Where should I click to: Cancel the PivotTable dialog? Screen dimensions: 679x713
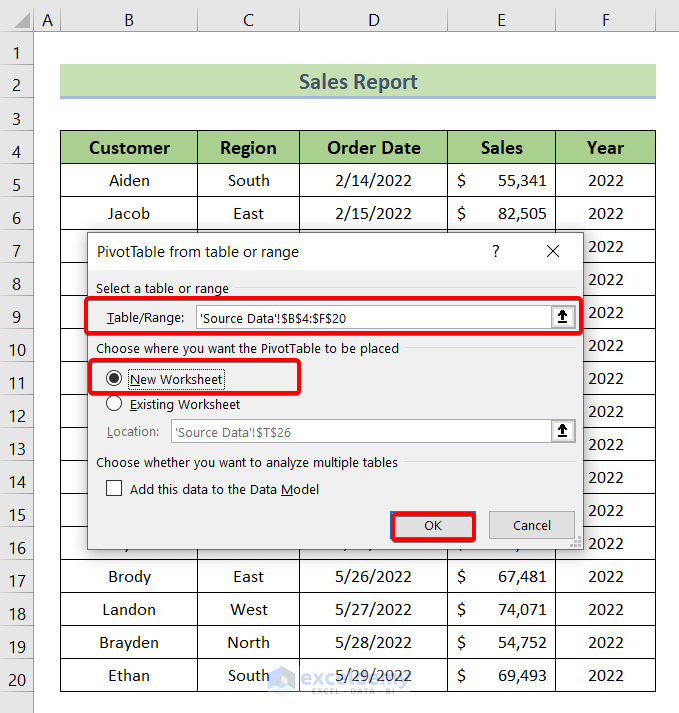pos(531,526)
